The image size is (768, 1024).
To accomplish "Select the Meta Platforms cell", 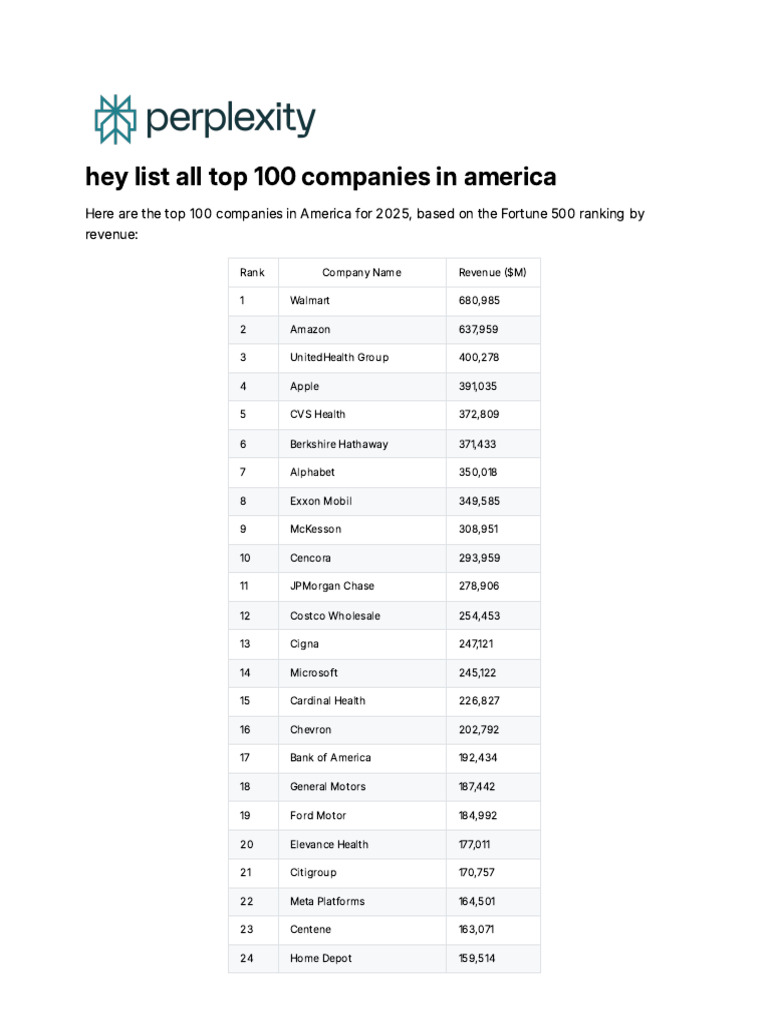I will pyautogui.click(x=327, y=901).
